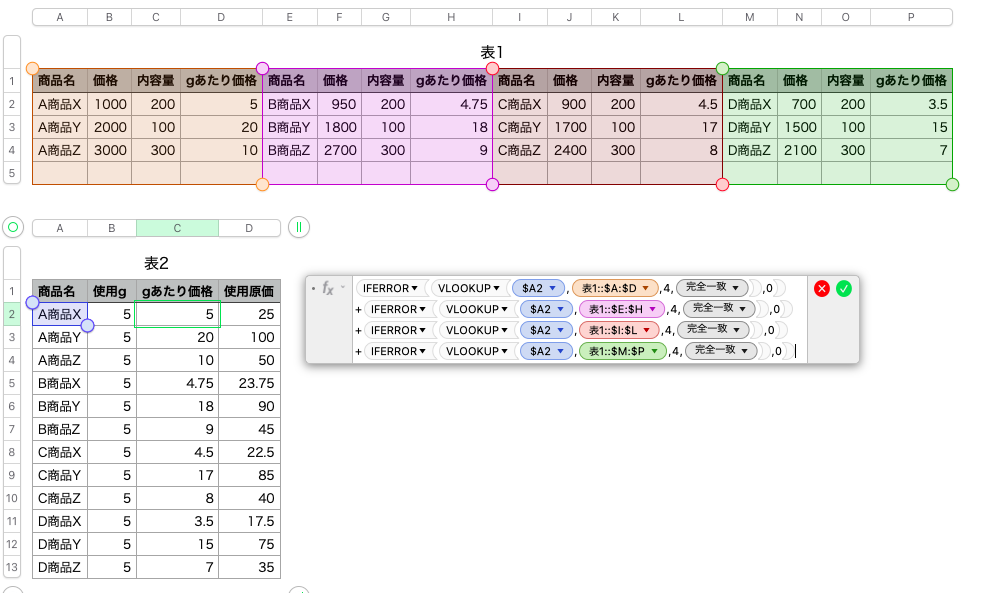Click the orange range handle at 表1 top-left corner
The image size is (989, 593).
click(x=33, y=69)
